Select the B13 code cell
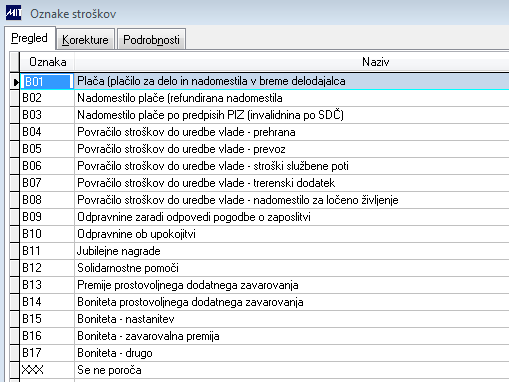 click(x=47, y=285)
